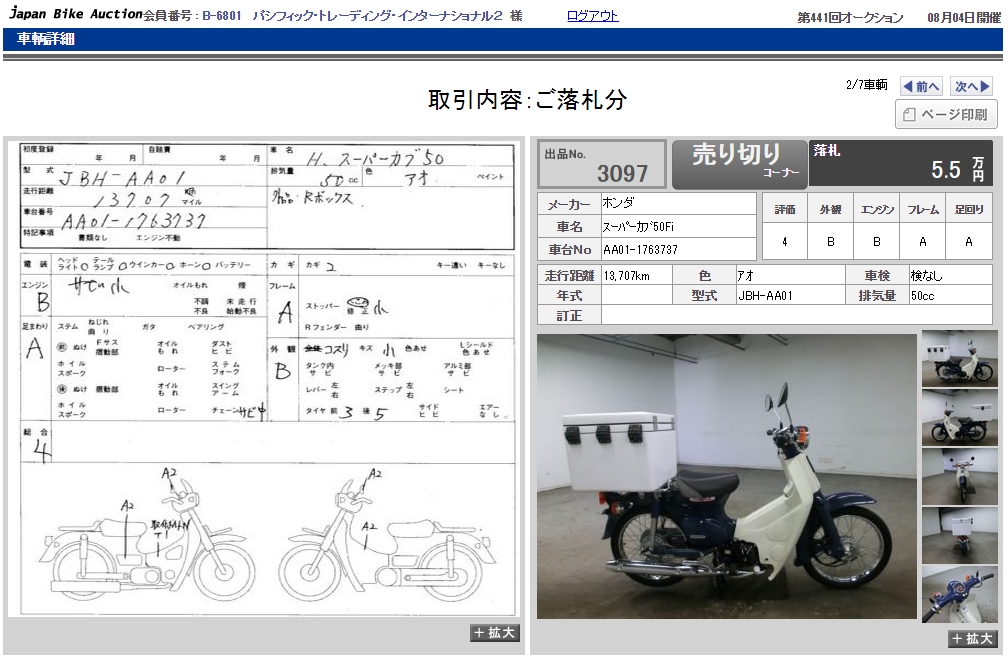Go to next vehicle with 次へ

point(971,86)
